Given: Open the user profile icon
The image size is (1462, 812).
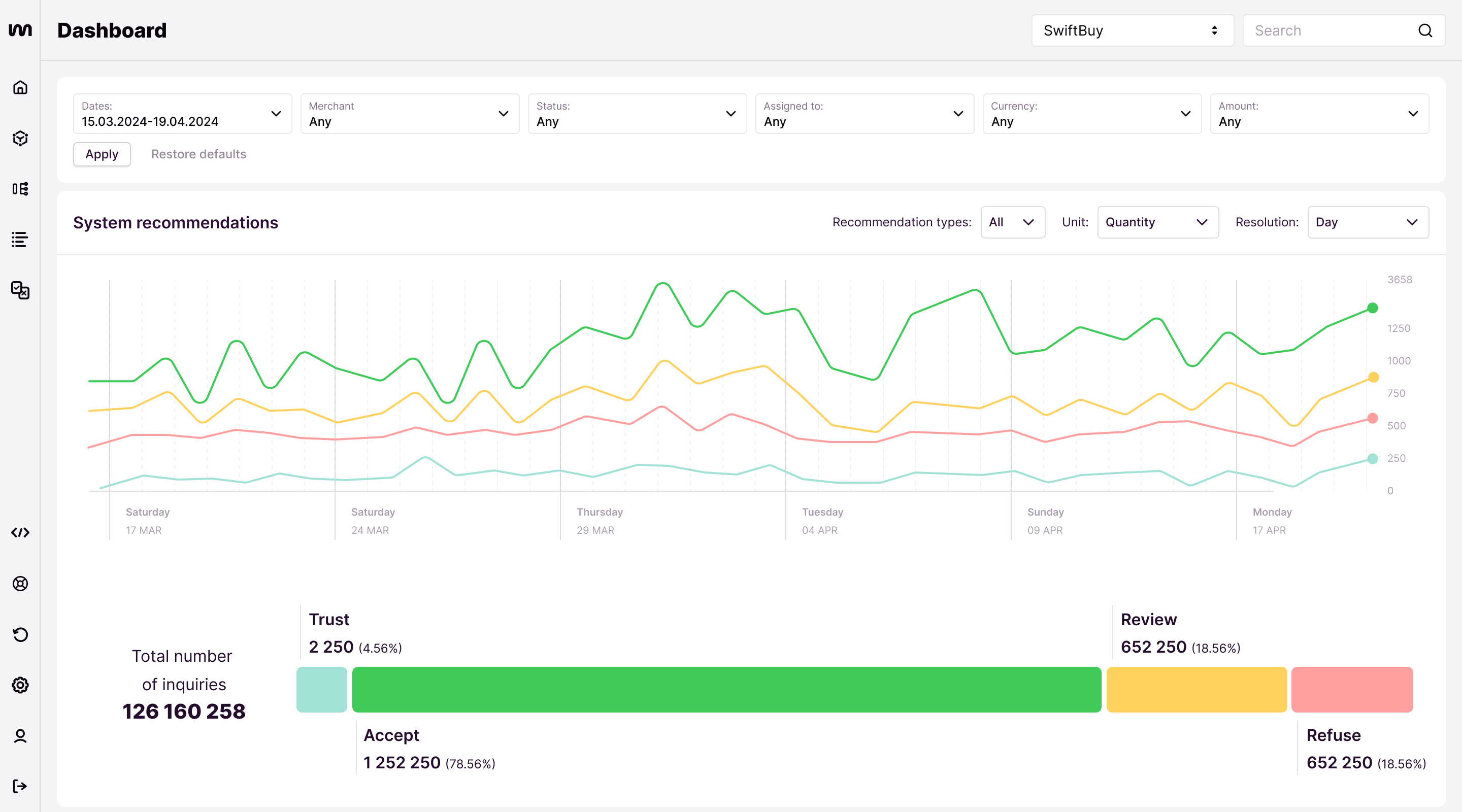Looking at the screenshot, I should [20, 736].
